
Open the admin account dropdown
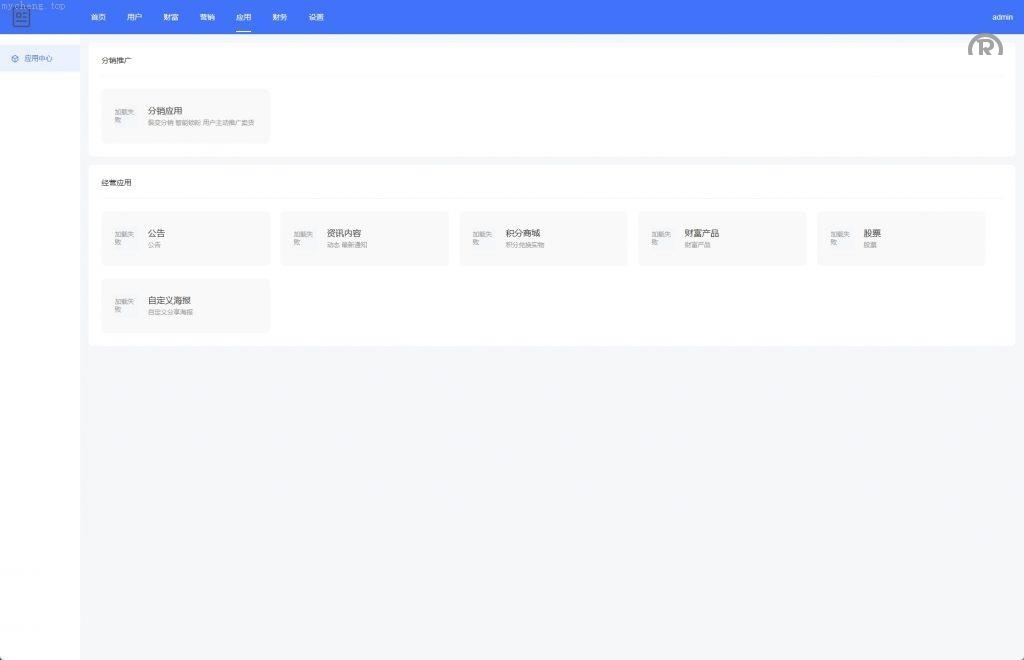pyautogui.click(x=1002, y=17)
